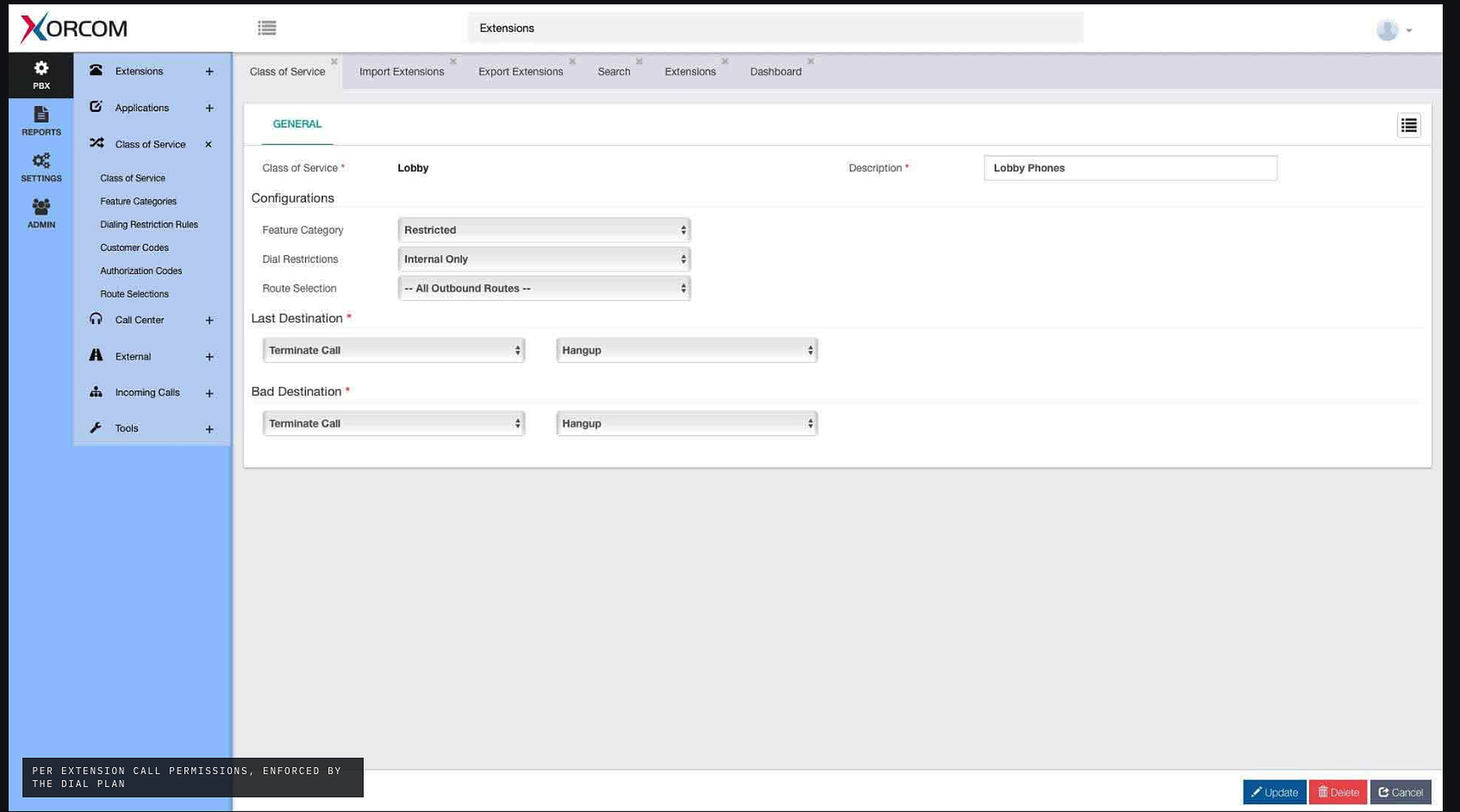Open the Admin section

[x=41, y=213]
